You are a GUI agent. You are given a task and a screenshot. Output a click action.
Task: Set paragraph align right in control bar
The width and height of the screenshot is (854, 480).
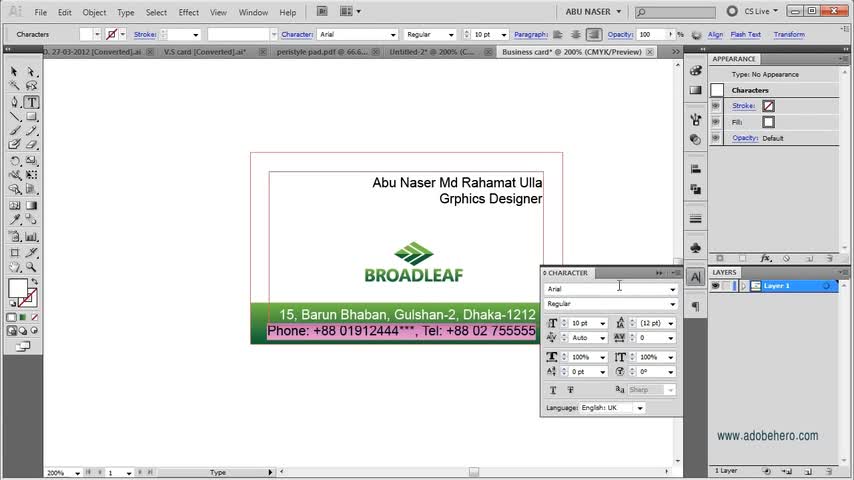point(594,34)
